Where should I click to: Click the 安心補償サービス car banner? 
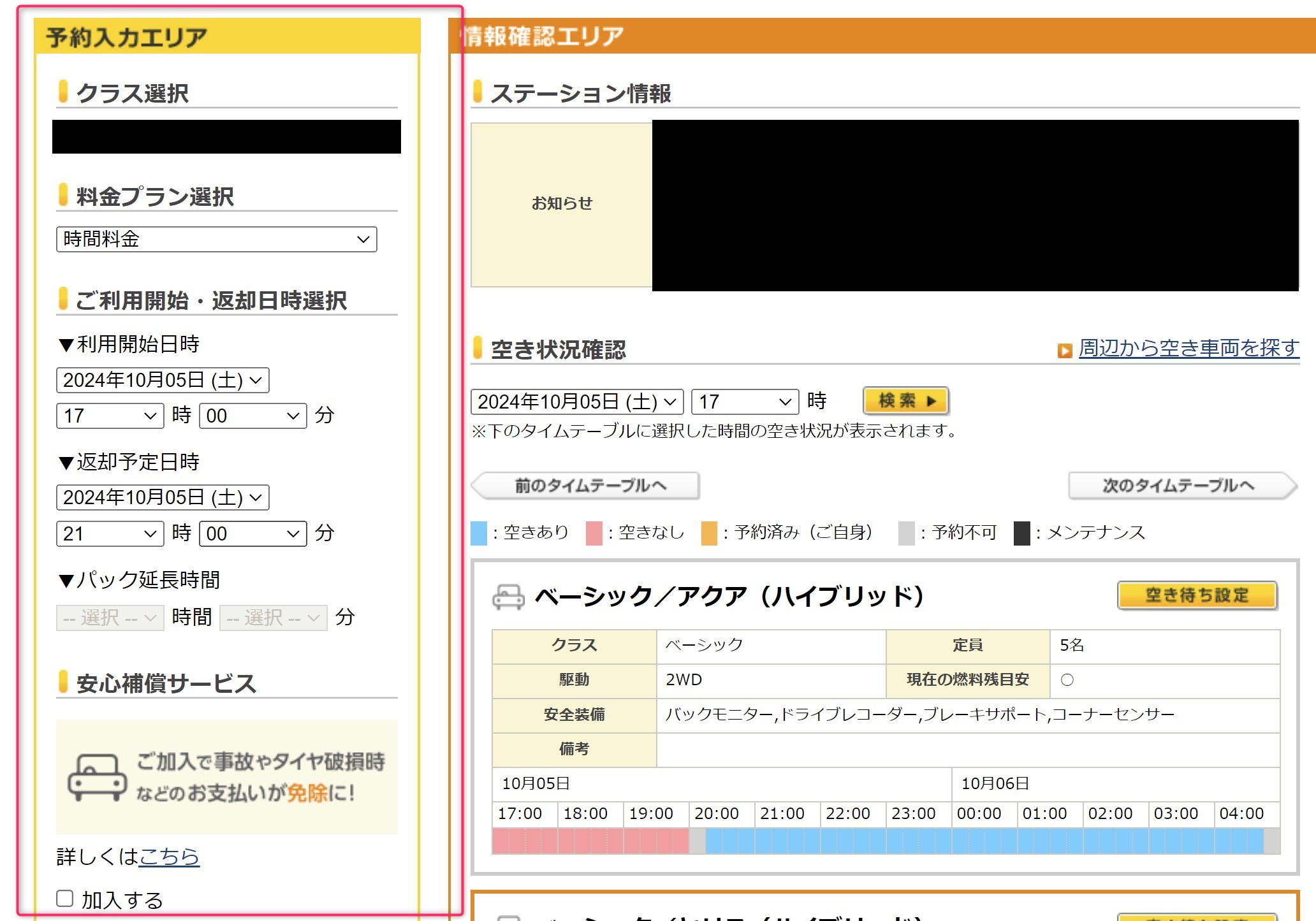(x=226, y=777)
